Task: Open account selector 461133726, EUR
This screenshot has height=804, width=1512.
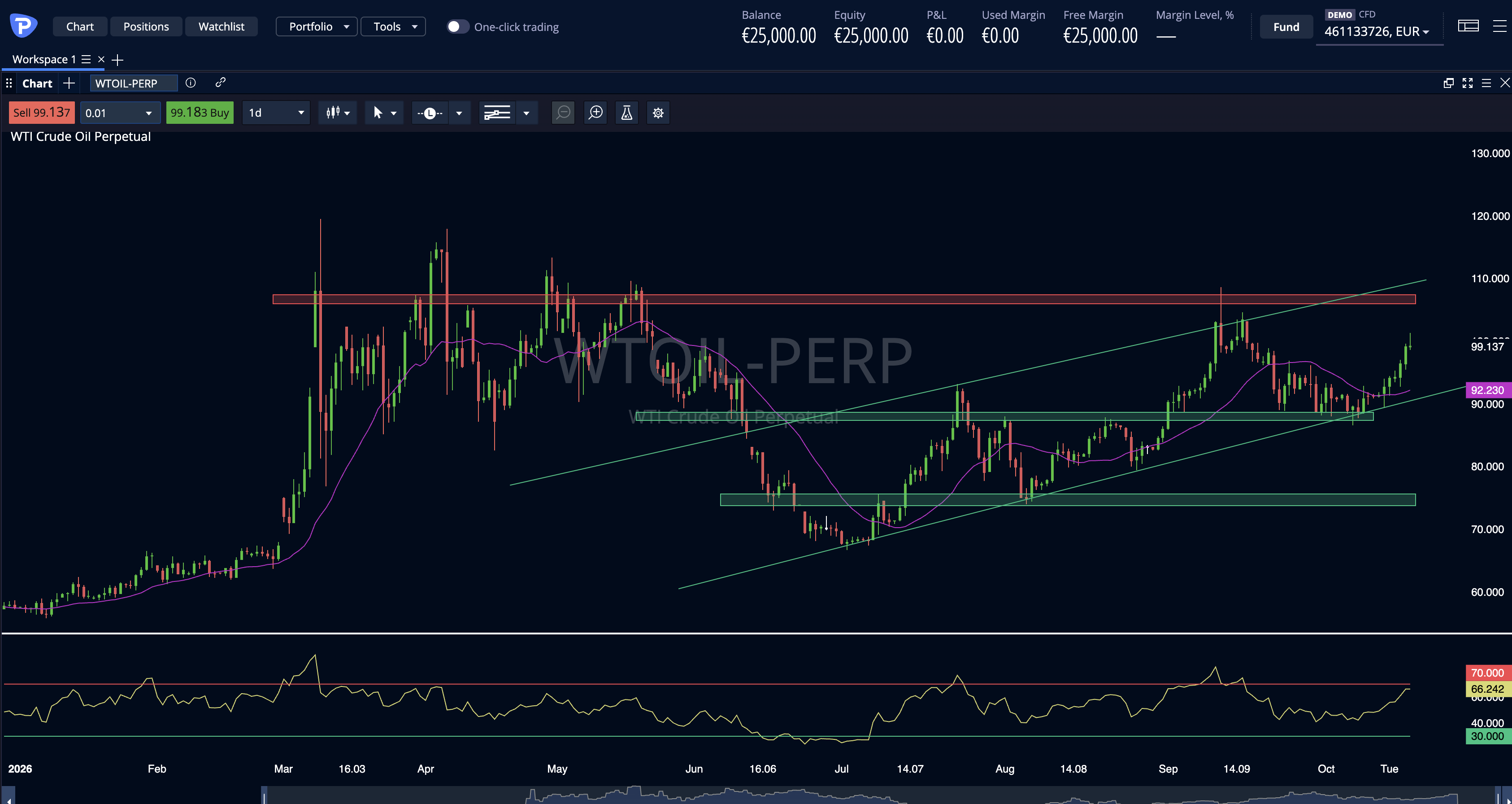Action: click(x=1377, y=31)
